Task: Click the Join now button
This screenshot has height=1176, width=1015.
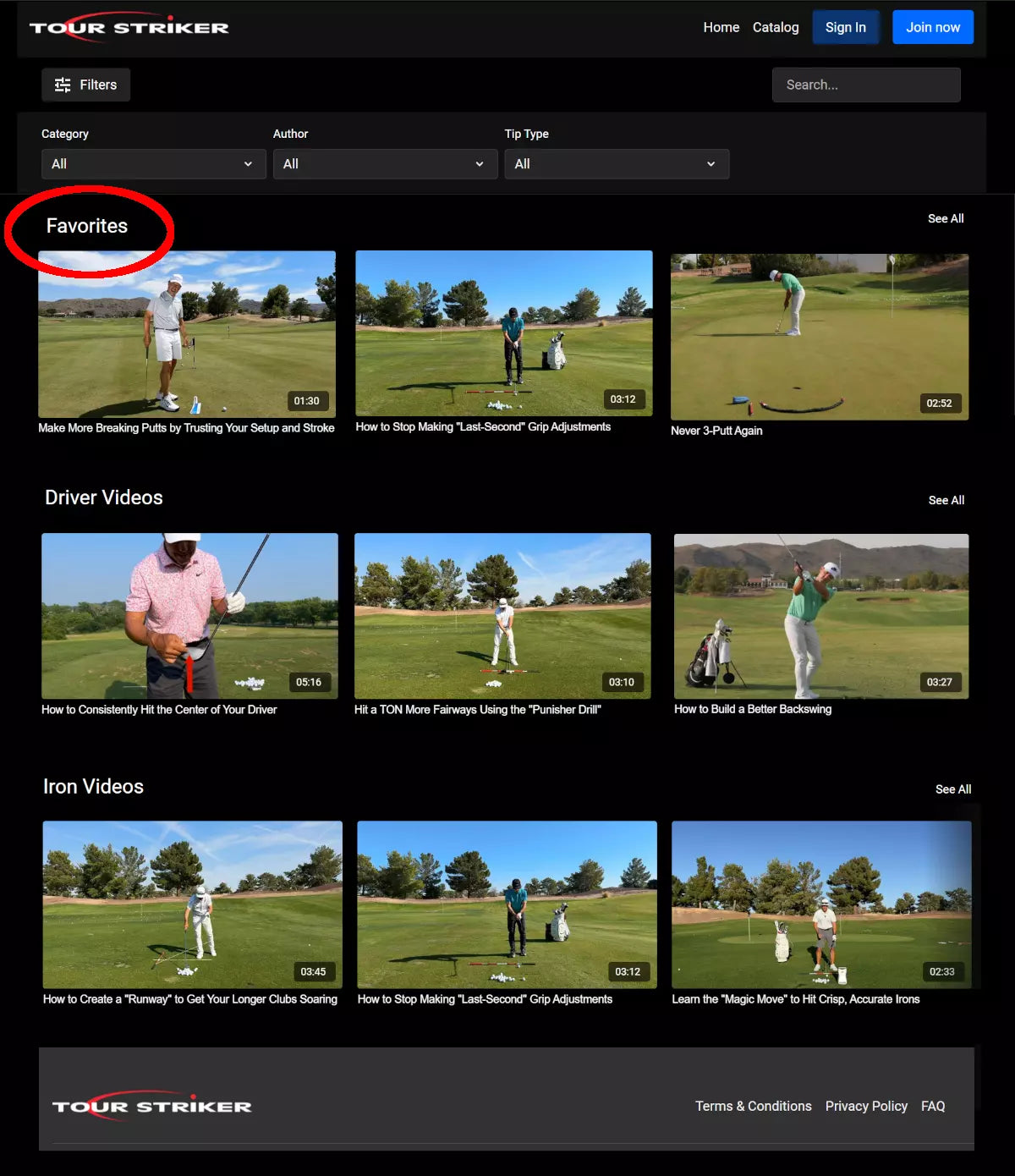Action: coord(933,27)
